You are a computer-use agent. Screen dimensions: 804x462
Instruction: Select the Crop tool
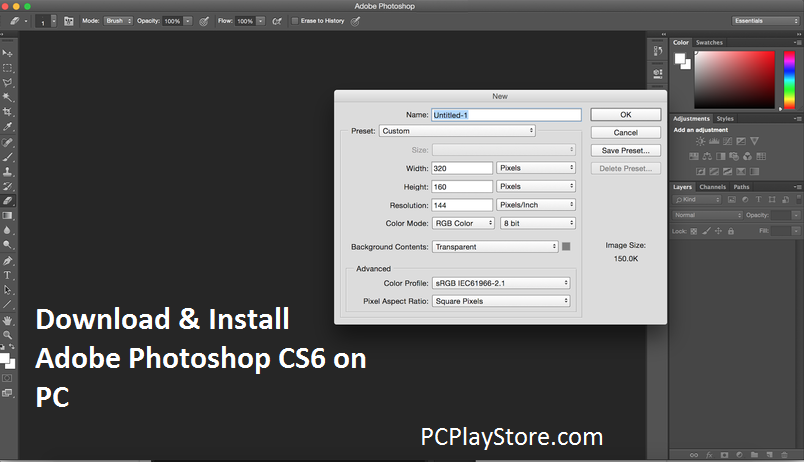click(x=8, y=112)
